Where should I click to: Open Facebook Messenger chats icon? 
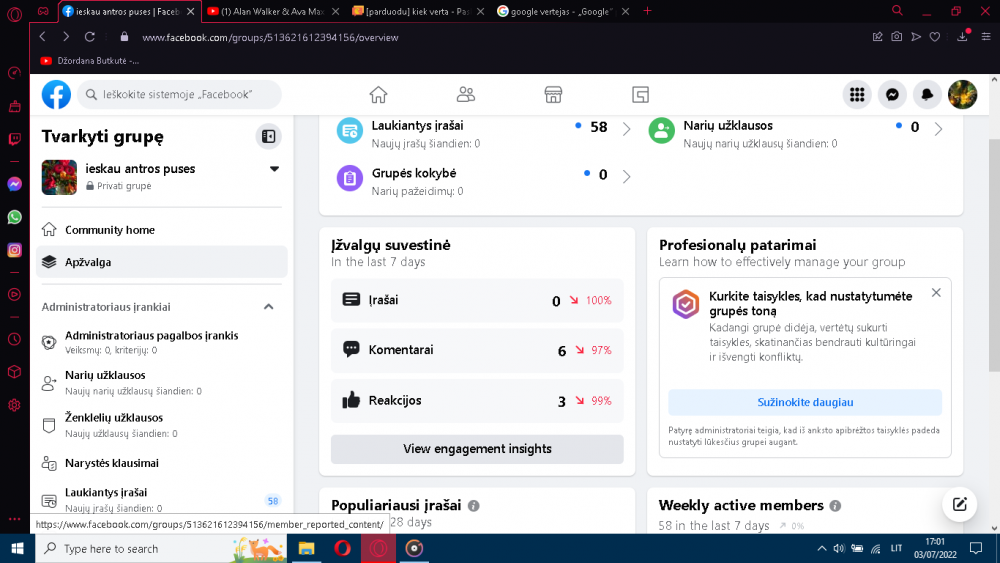pyautogui.click(x=892, y=94)
